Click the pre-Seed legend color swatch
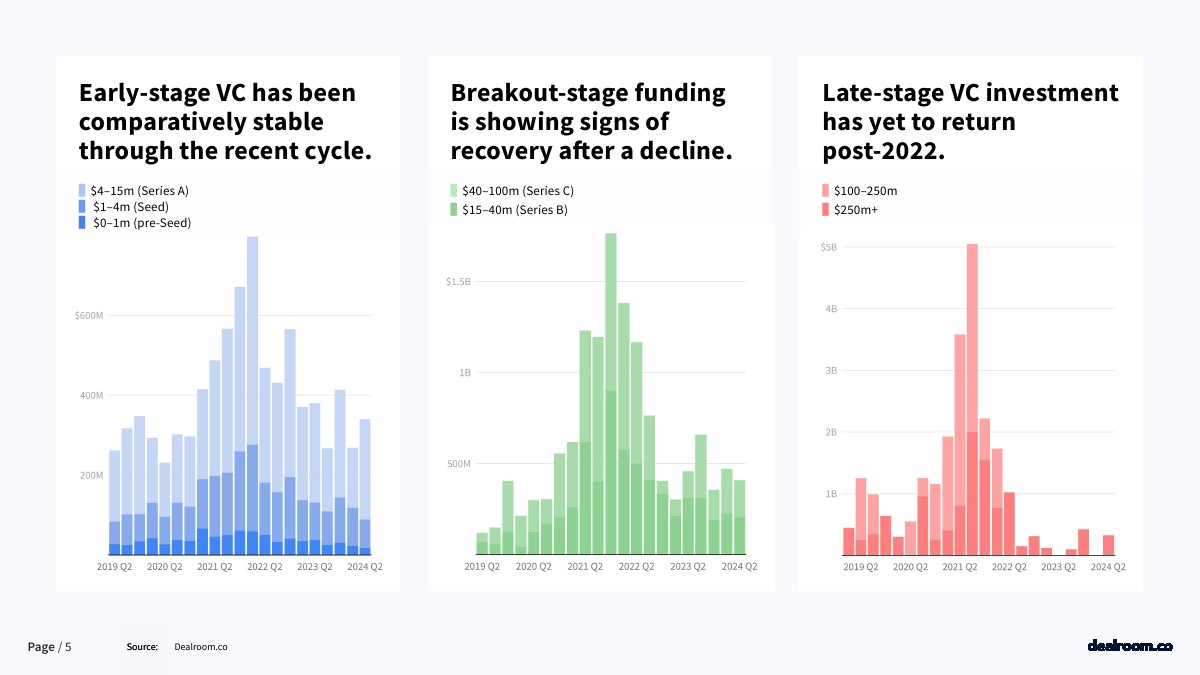 tap(83, 223)
